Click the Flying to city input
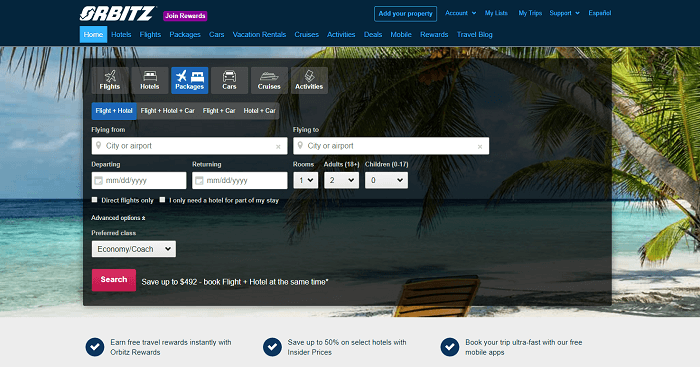700x367 pixels. (x=391, y=146)
